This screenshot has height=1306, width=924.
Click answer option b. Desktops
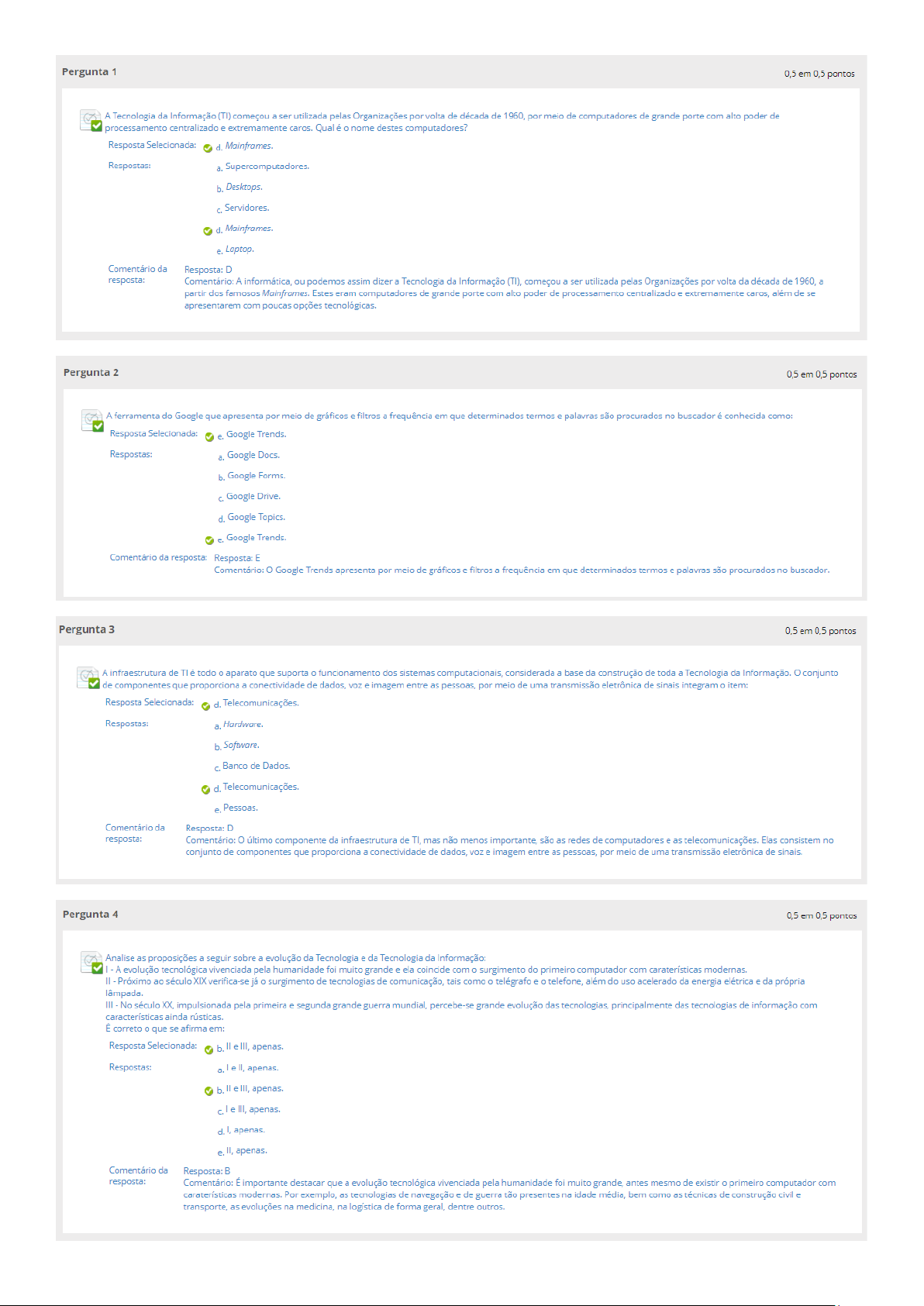240,188
